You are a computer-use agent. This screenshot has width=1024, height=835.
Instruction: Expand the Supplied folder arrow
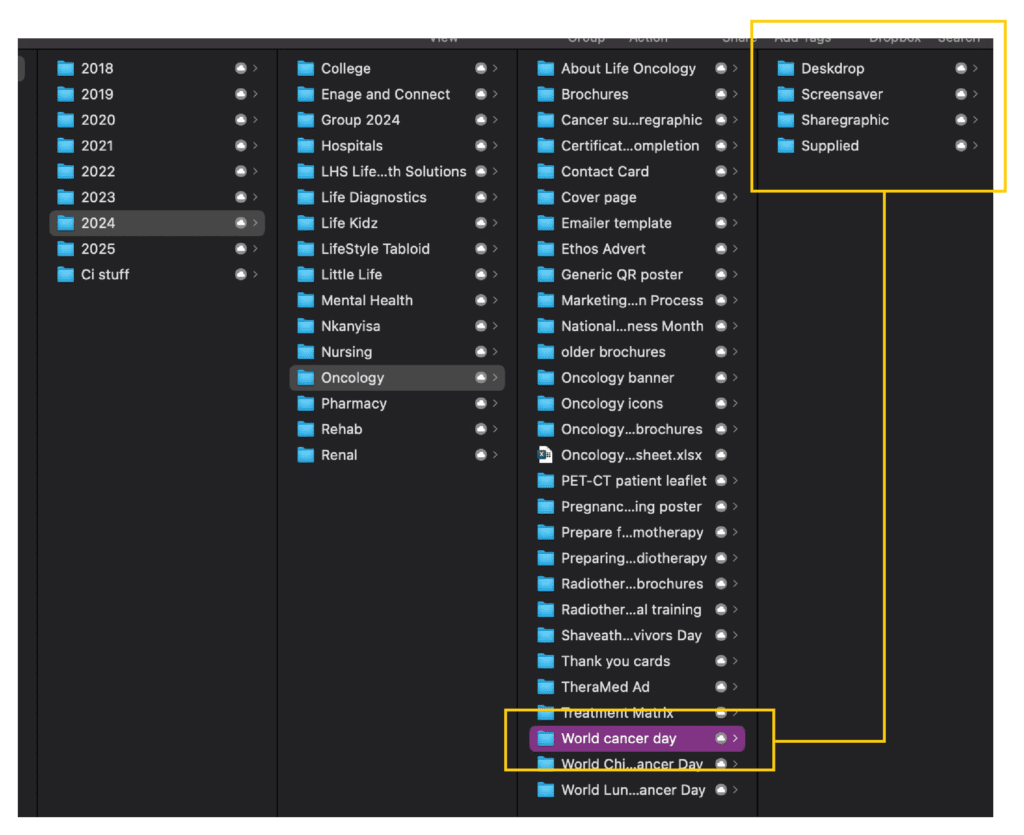975,146
